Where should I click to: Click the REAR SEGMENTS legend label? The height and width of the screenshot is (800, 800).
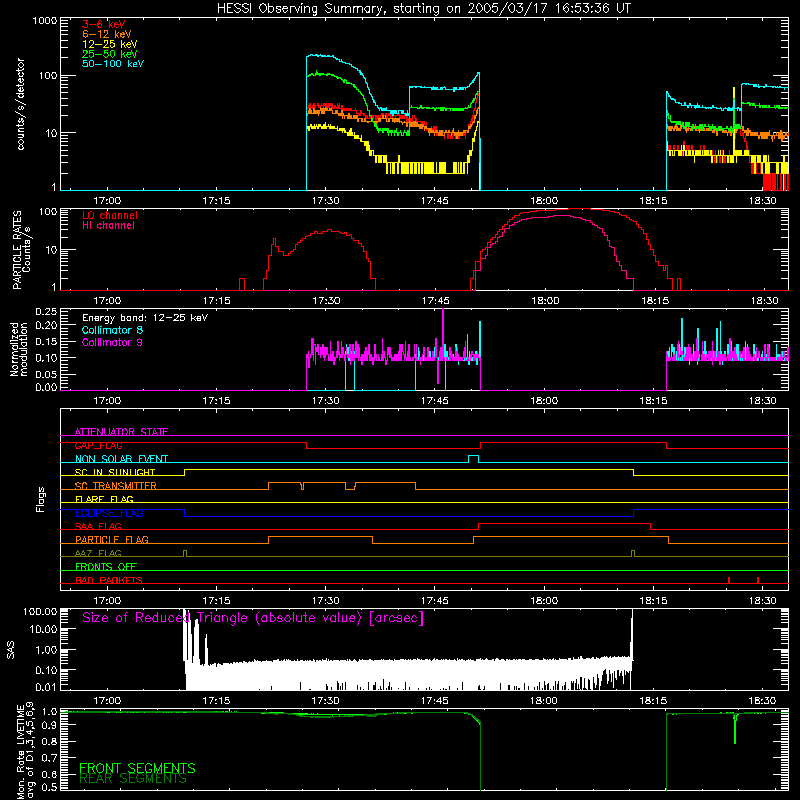pyautogui.click(x=133, y=779)
